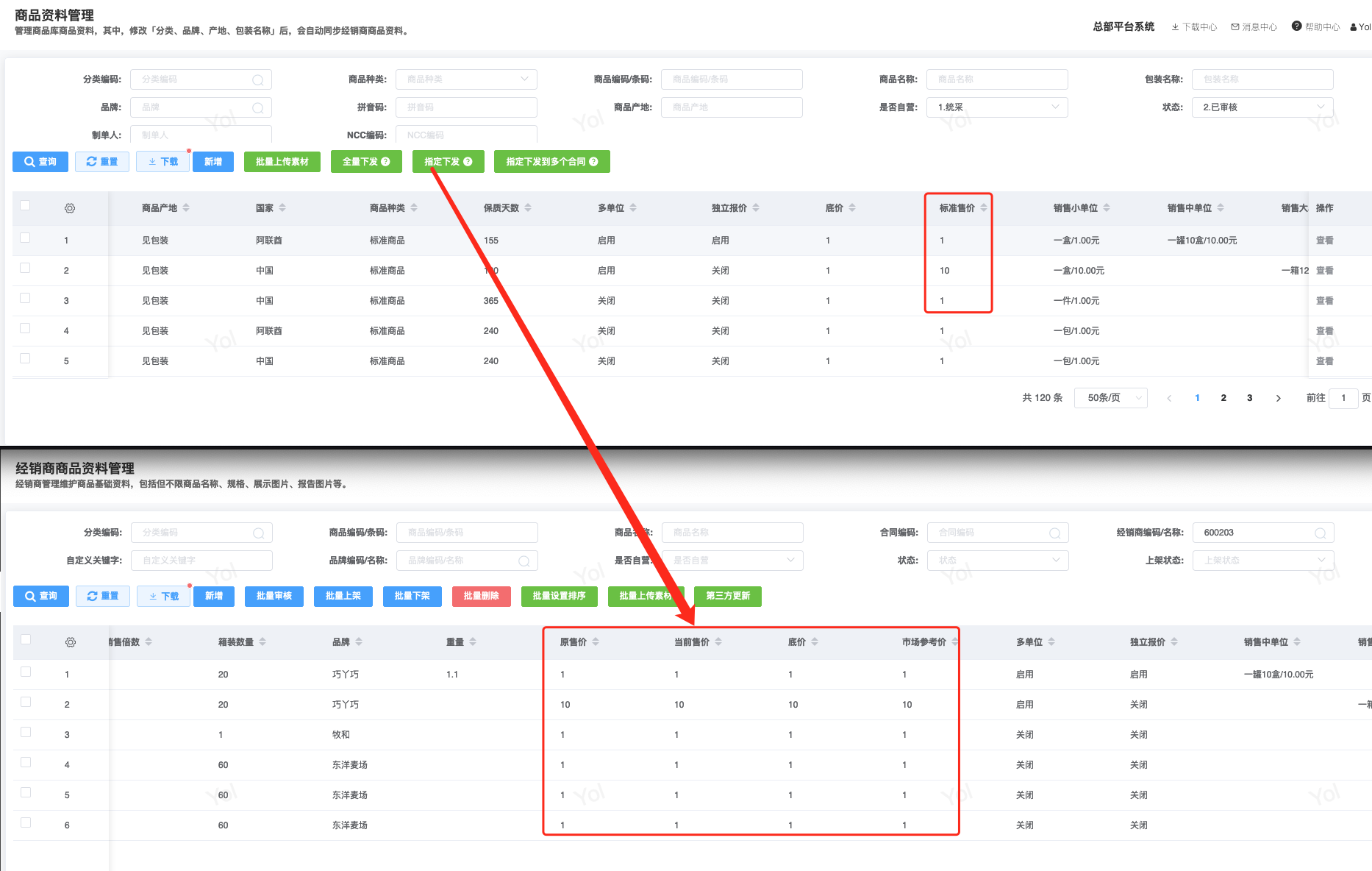
Task: Open 50条/页 page size dropdown
Action: coord(1111,398)
